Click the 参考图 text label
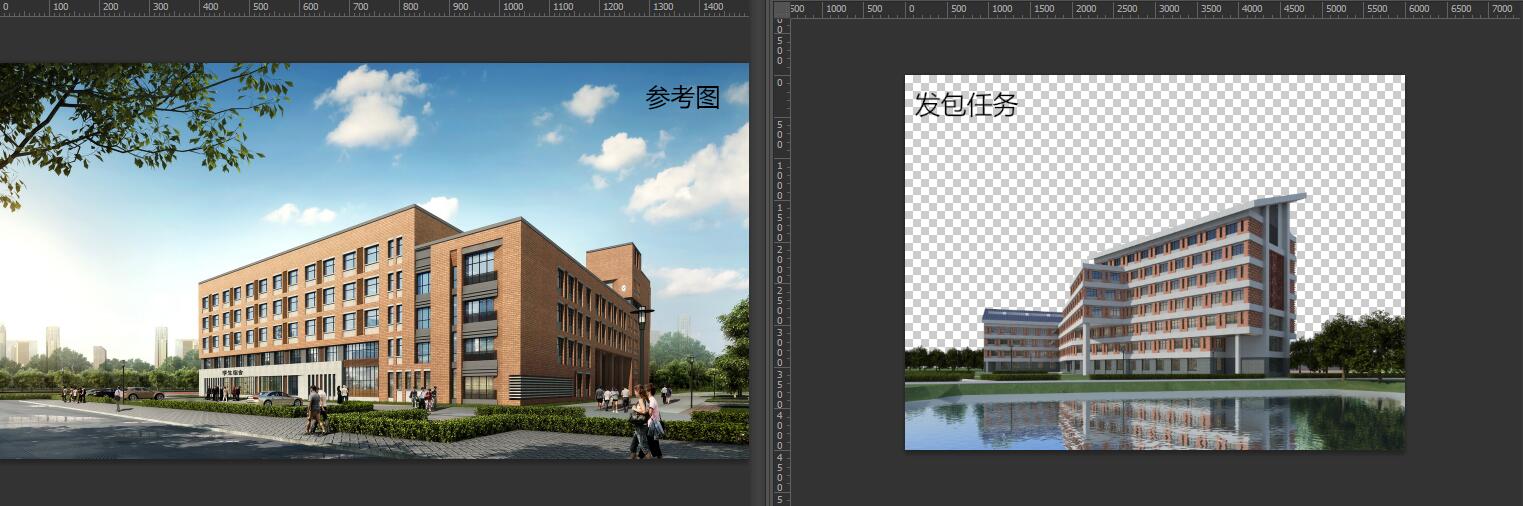Screen dimensions: 1523x506 [682, 97]
